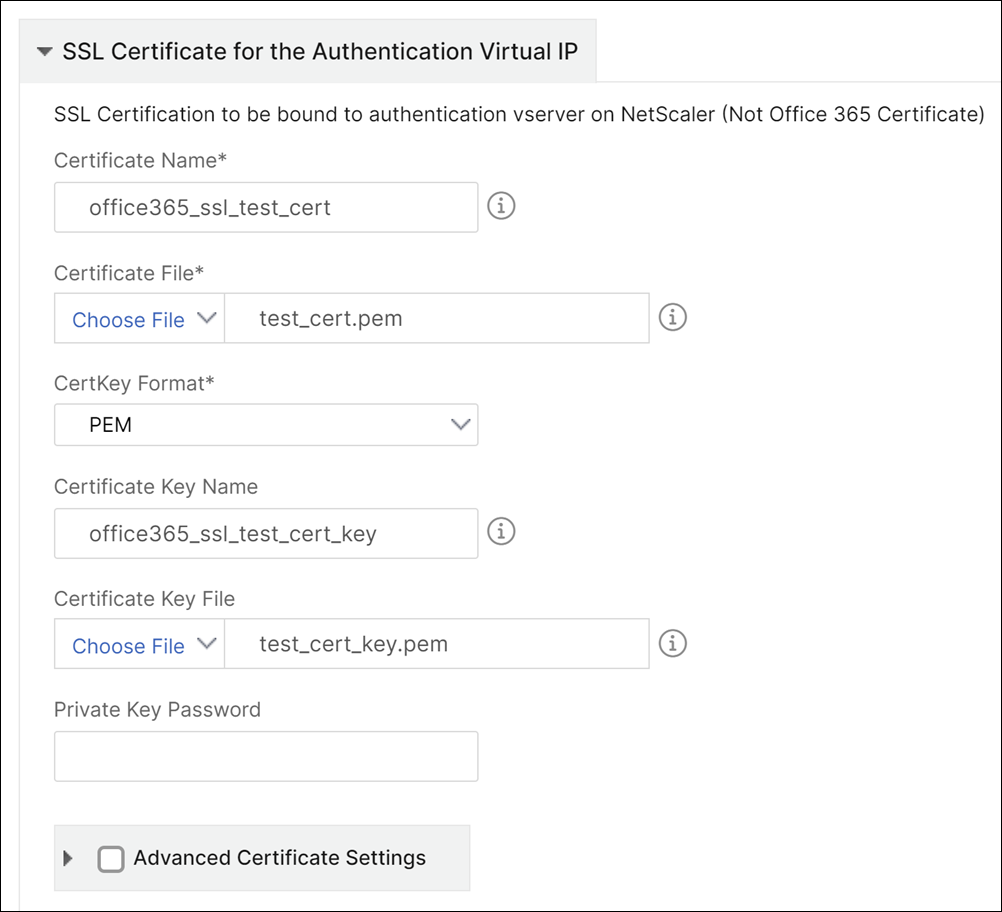Click the Certificate File* label
This screenshot has width=1002, height=912.
(x=128, y=273)
